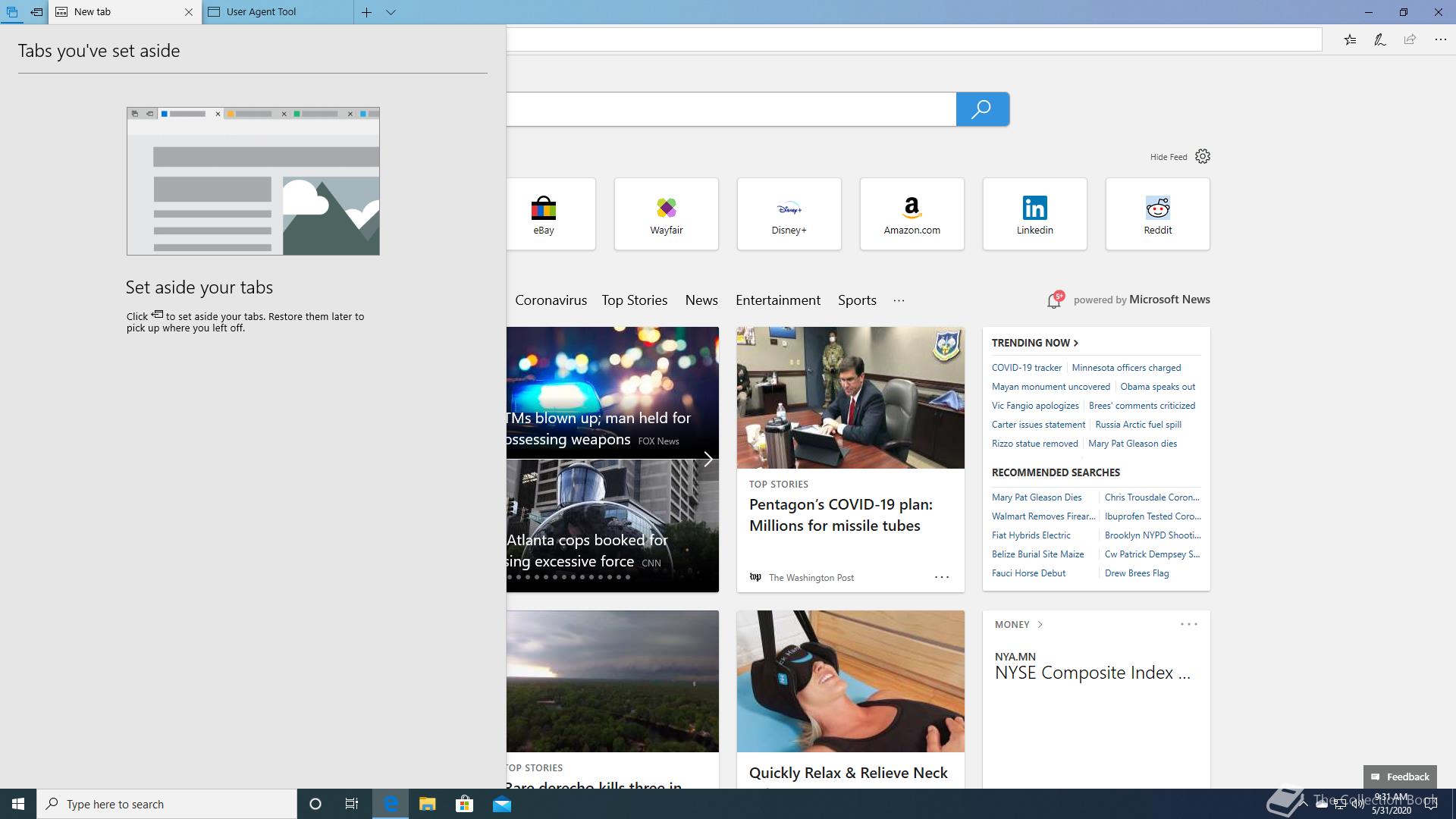The width and height of the screenshot is (1456, 819).
Task: Open the Amazon.com top site tile
Action: 912,214
